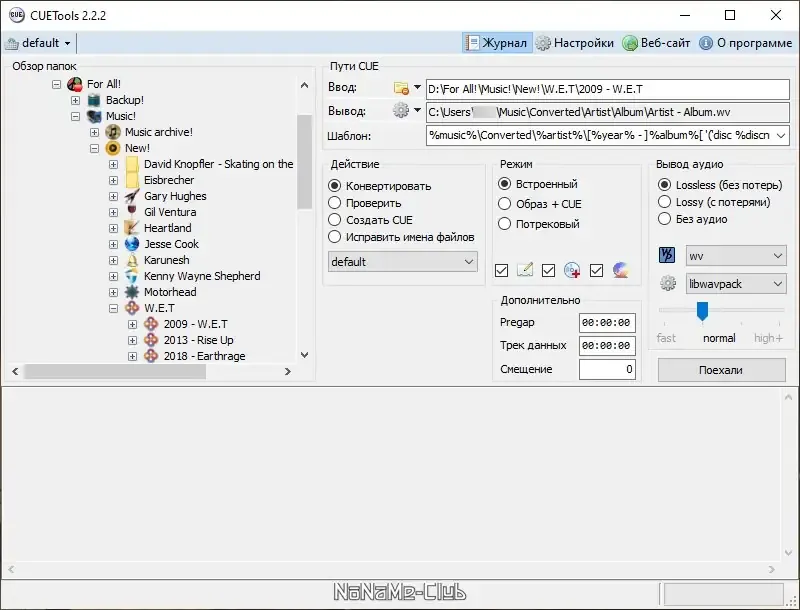
Task: Click the For All! drive icon
Action: point(75,84)
